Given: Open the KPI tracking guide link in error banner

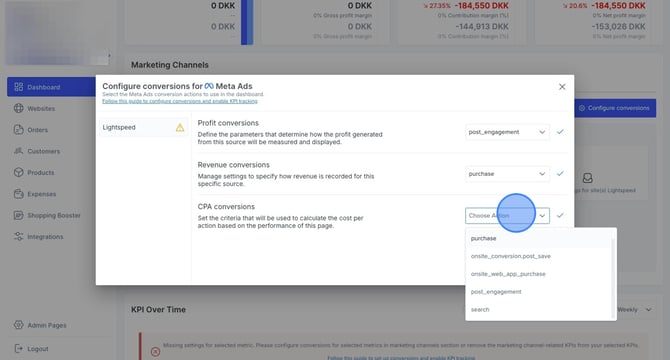Looking at the screenshot, I should (x=401, y=358).
